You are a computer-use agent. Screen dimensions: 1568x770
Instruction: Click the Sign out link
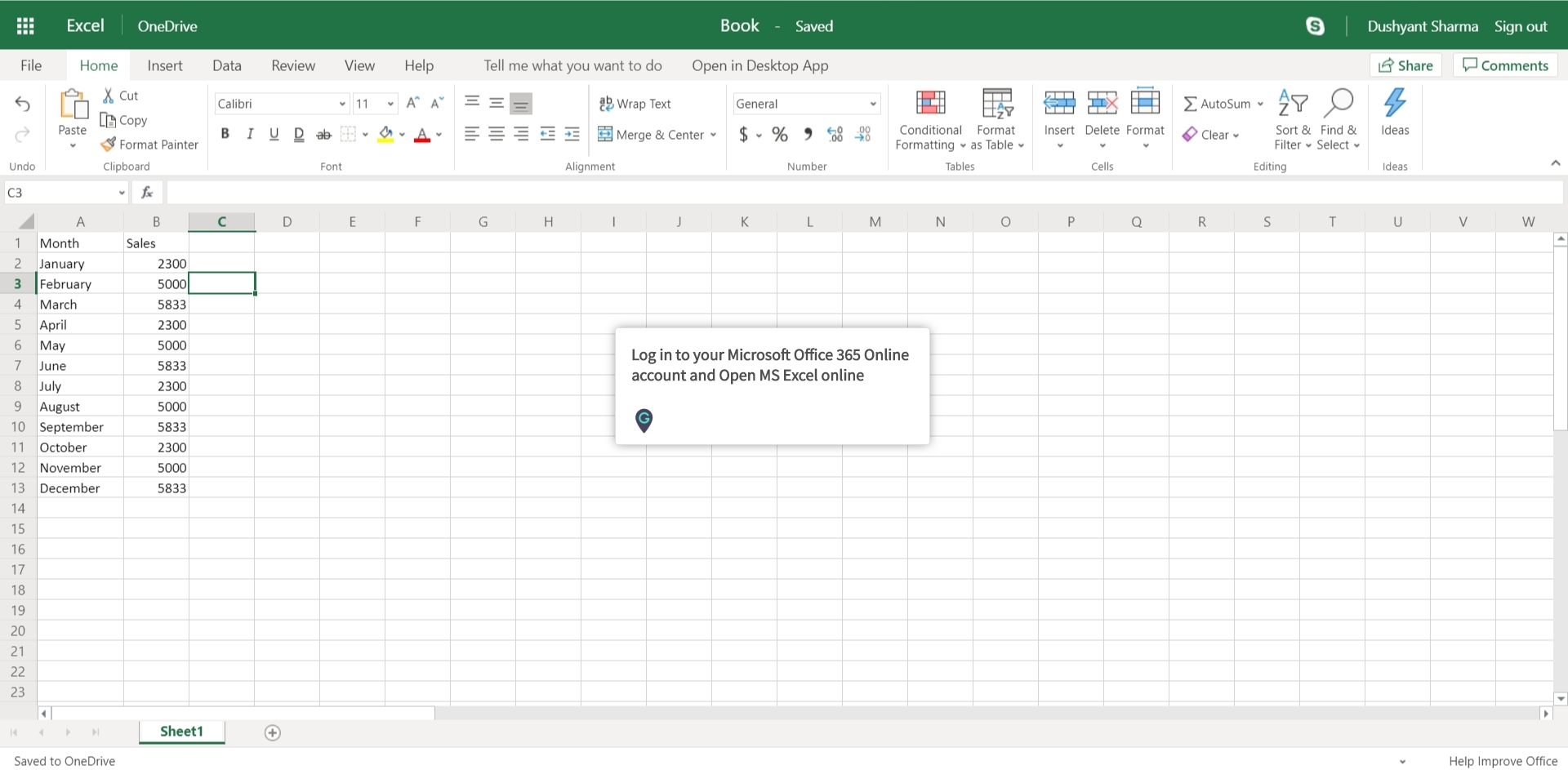[x=1521, y=26]
